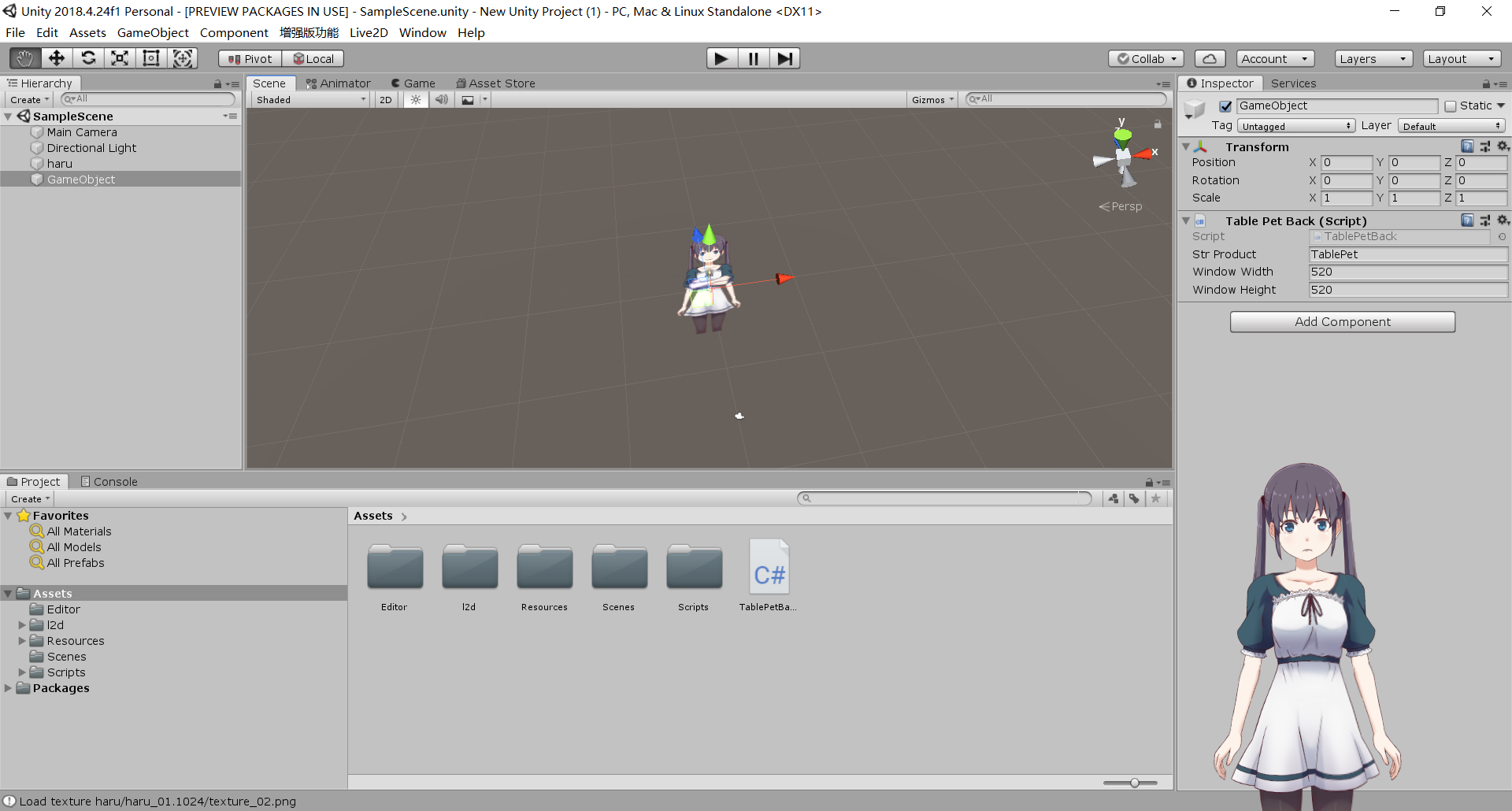Toggle scene audio icon in Scene toolbar

coord(441,99)
